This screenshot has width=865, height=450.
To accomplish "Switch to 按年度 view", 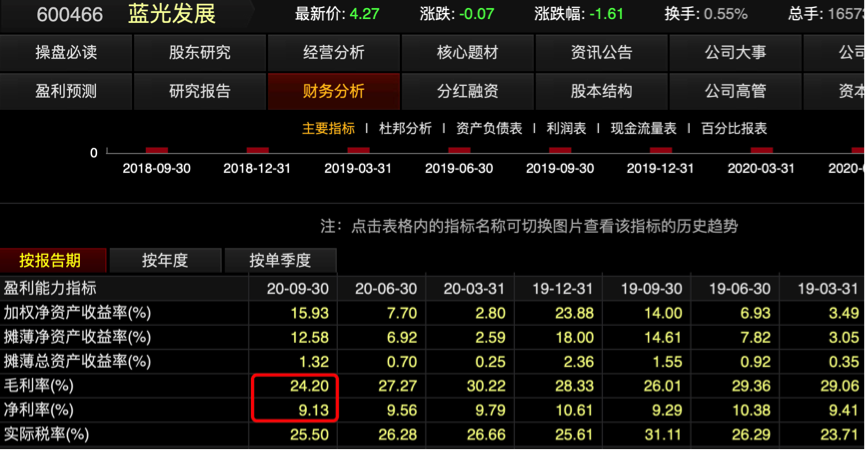I will pos(165,260).
